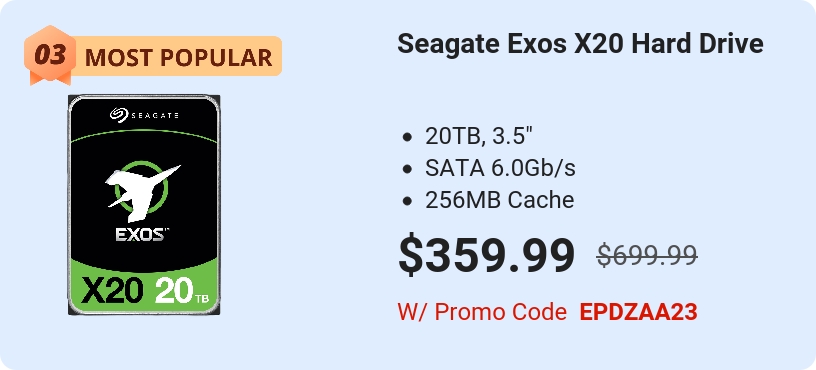Click the W/ Promo Code text
Viewport: 816px width, 370px height.
tap(482, 312)
